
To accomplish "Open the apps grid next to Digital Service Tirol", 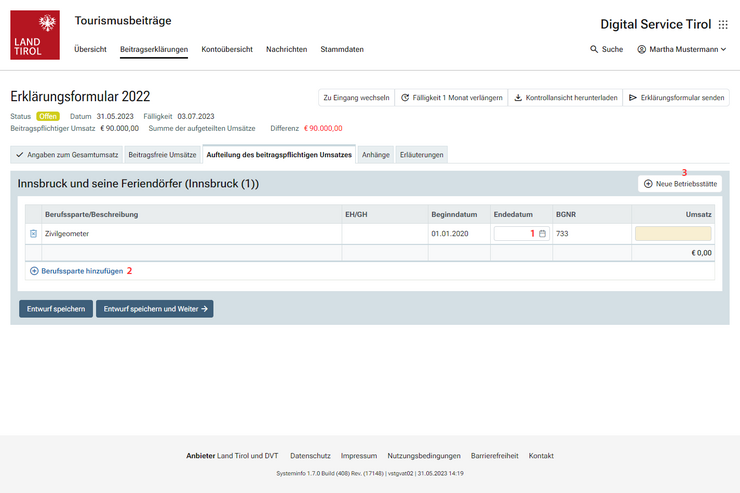I will click(x=723, y=25).
